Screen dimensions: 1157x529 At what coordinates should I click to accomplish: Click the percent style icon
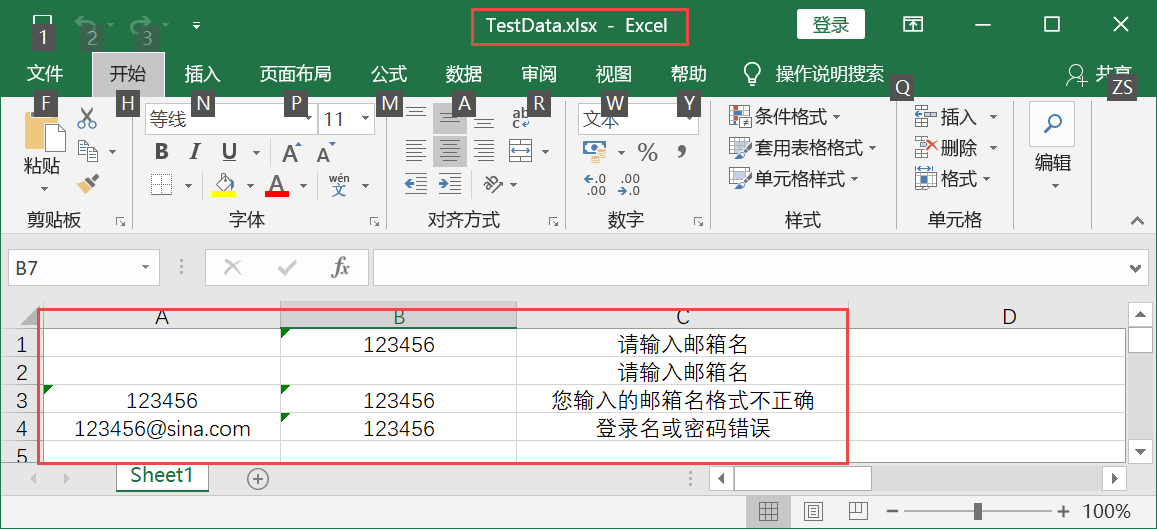point(648,152)
